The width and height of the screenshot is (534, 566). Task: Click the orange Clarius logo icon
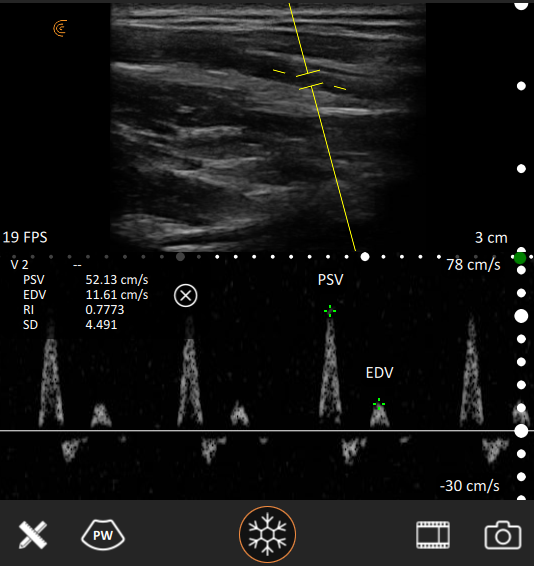pos(60,29)
